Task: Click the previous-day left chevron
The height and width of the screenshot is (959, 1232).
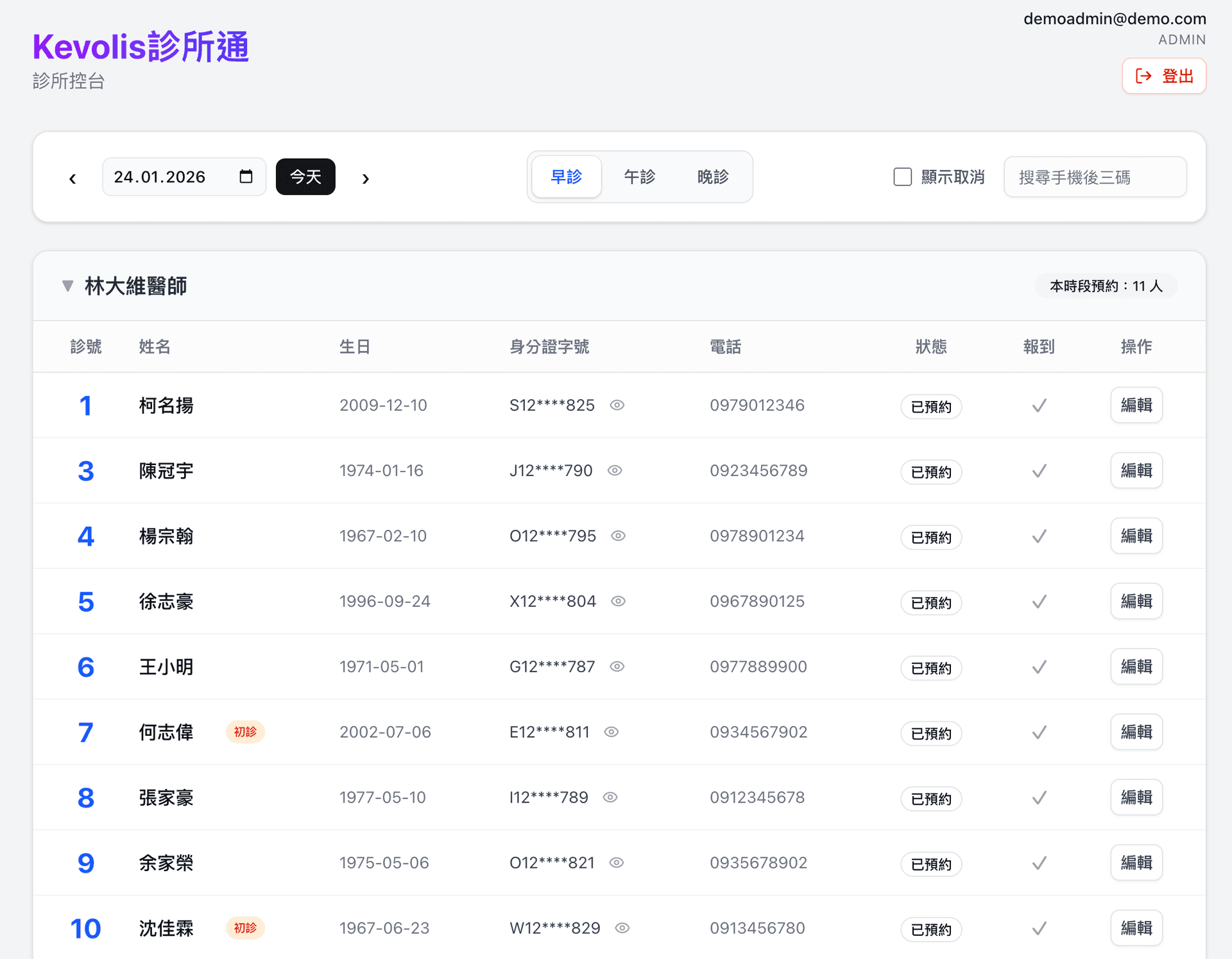Action: pos(73,178)
